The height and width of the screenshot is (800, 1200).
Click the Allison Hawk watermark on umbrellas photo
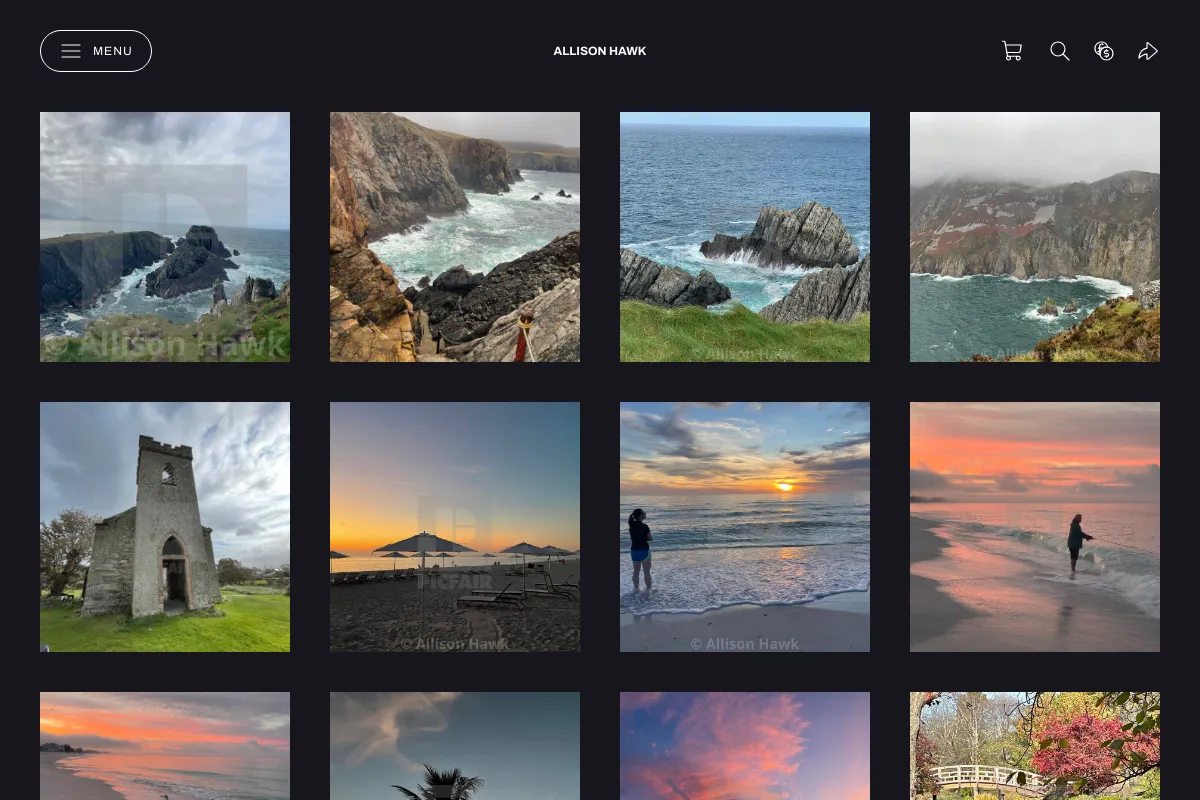pos(455,644)
